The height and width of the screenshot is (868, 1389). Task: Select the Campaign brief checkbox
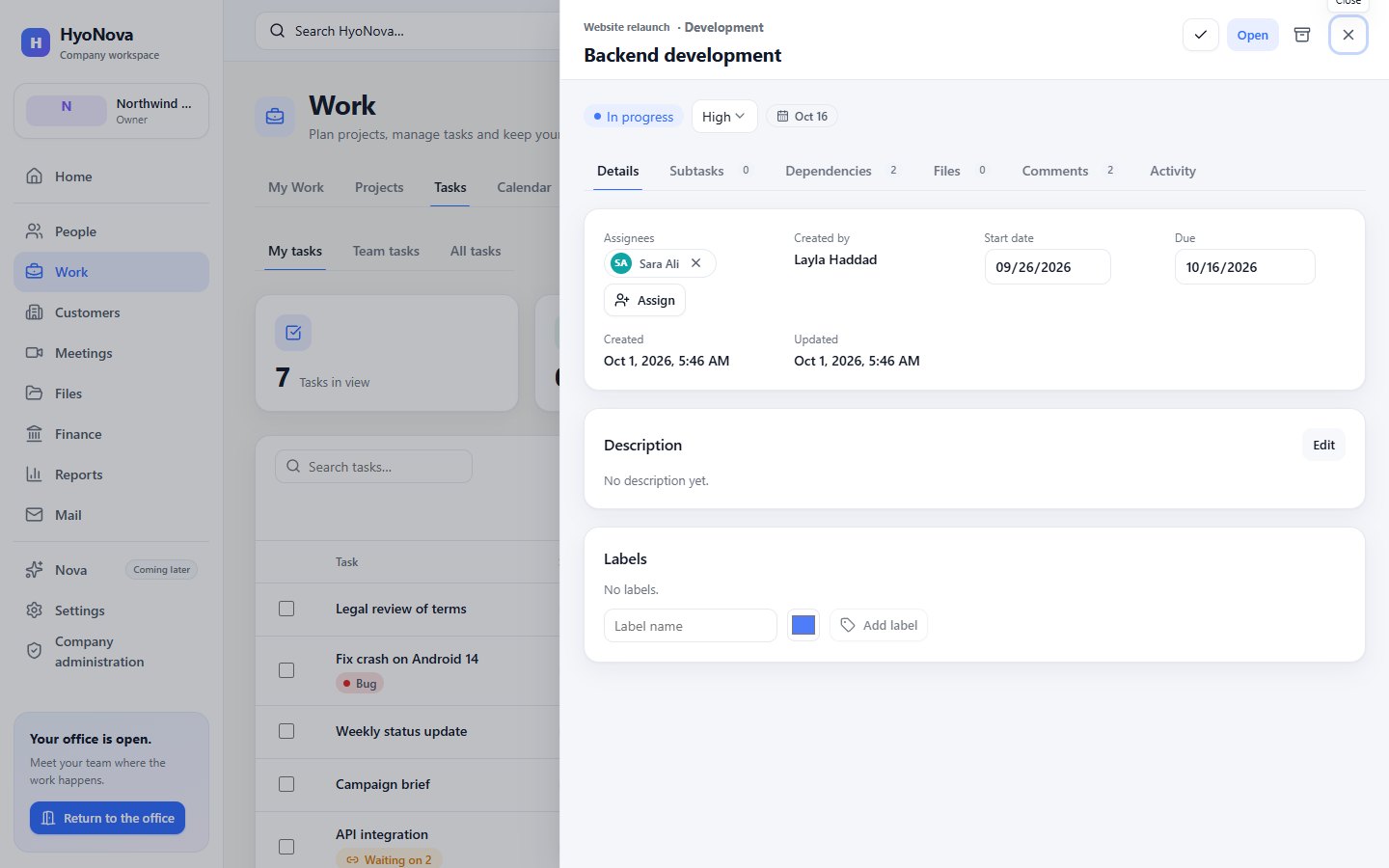286,784
